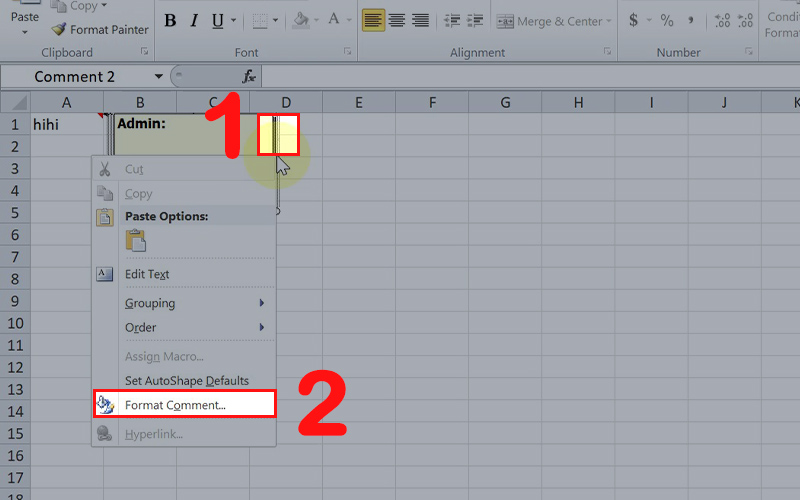Apply Percent Style format
This screenshot has height=500, width=800.
click(667, 20)
